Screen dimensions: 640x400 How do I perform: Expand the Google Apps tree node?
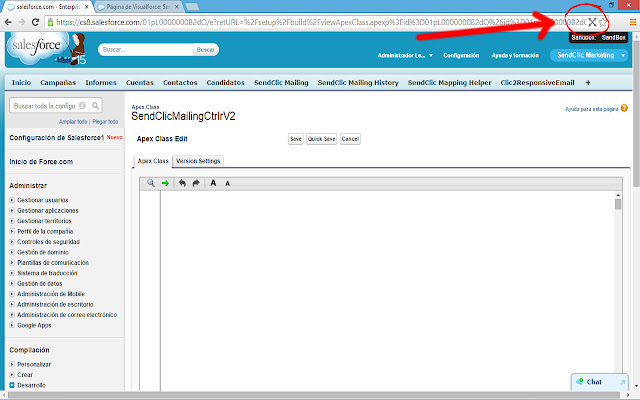(12, 325)
